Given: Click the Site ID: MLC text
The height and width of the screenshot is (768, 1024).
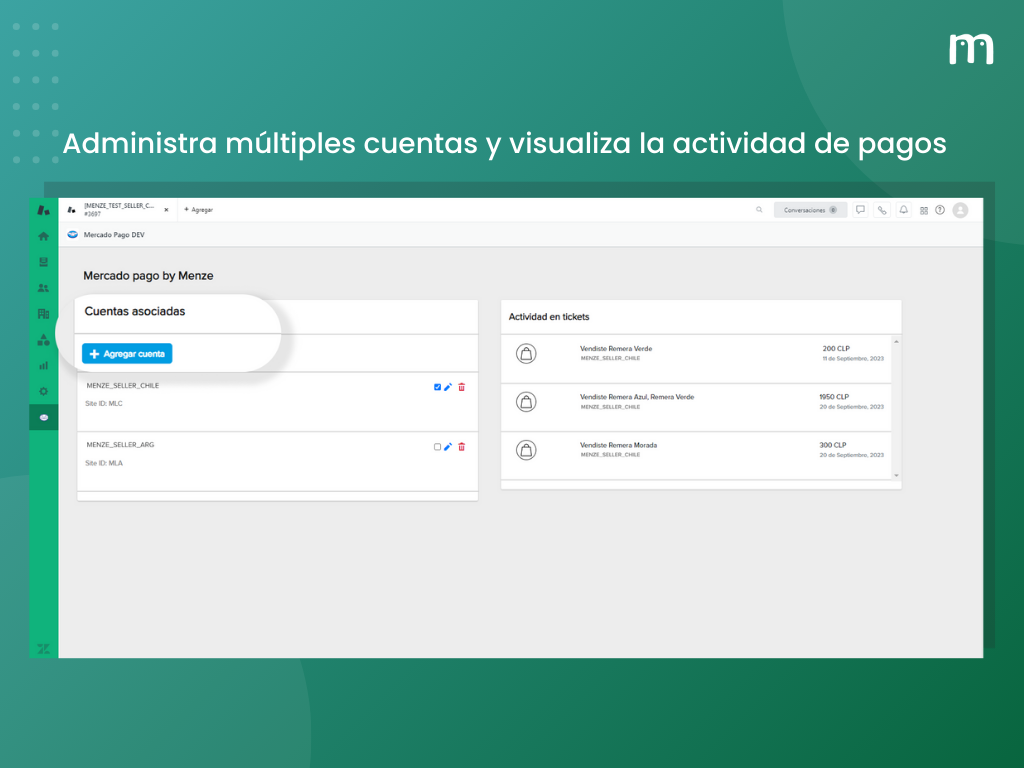Looking at the screenshot, I should [x=104, y=404].
